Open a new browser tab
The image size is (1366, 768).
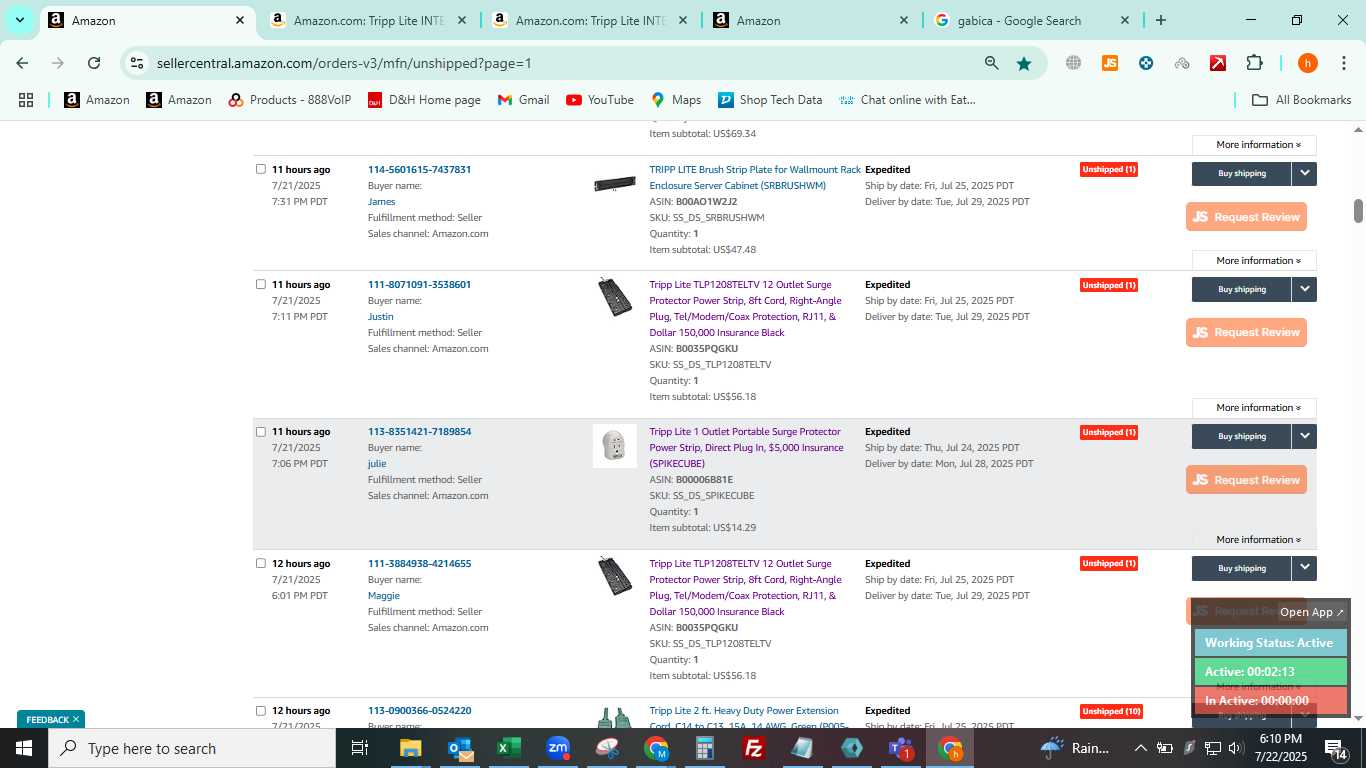(1160, 20)
